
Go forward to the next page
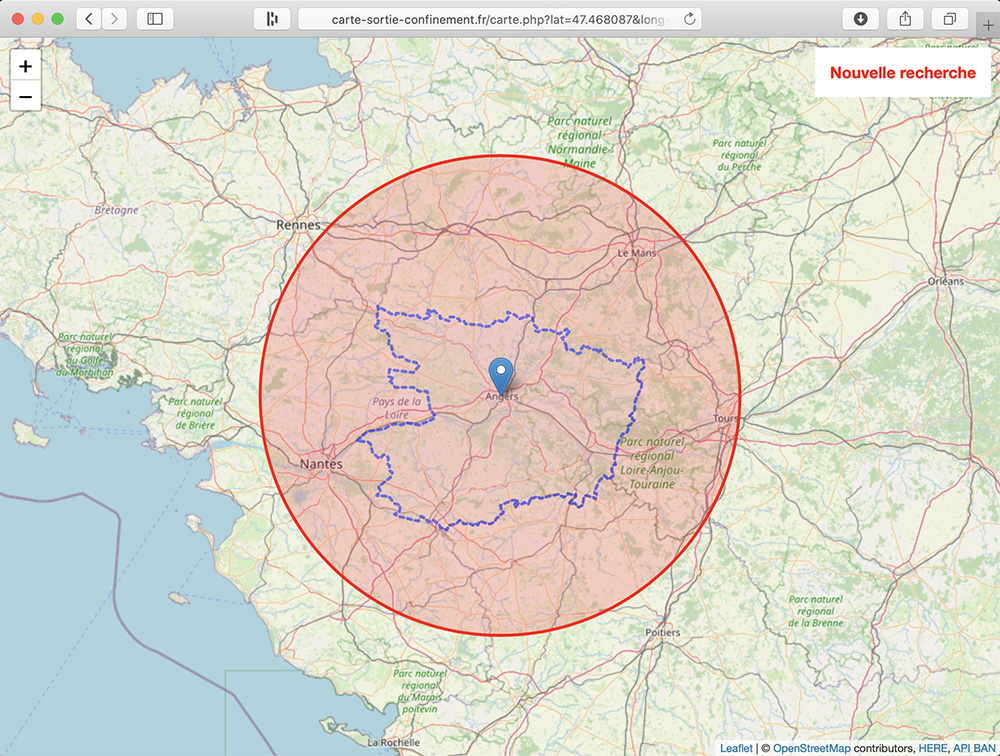tap(115, 19)
